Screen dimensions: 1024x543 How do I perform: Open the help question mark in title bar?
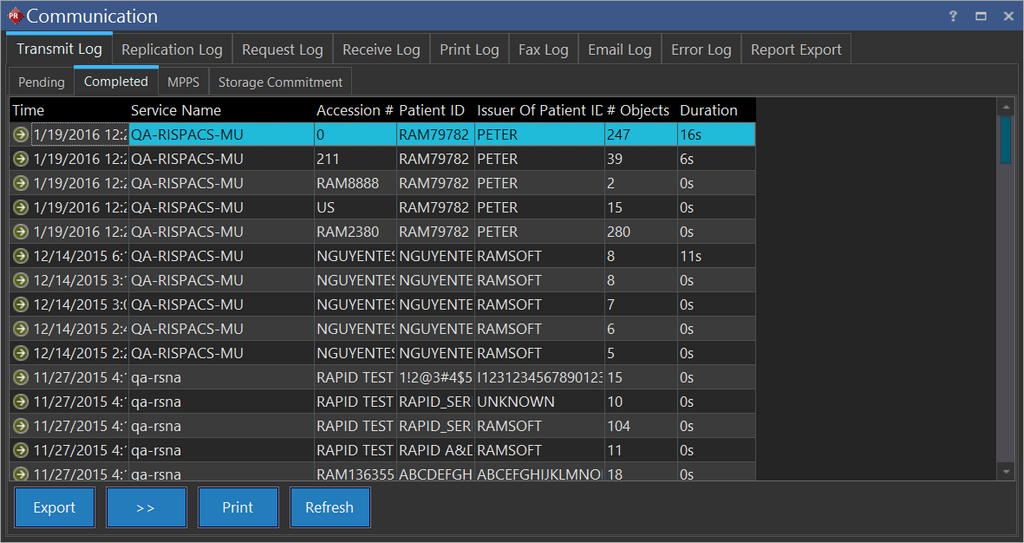tap(953, 17)
